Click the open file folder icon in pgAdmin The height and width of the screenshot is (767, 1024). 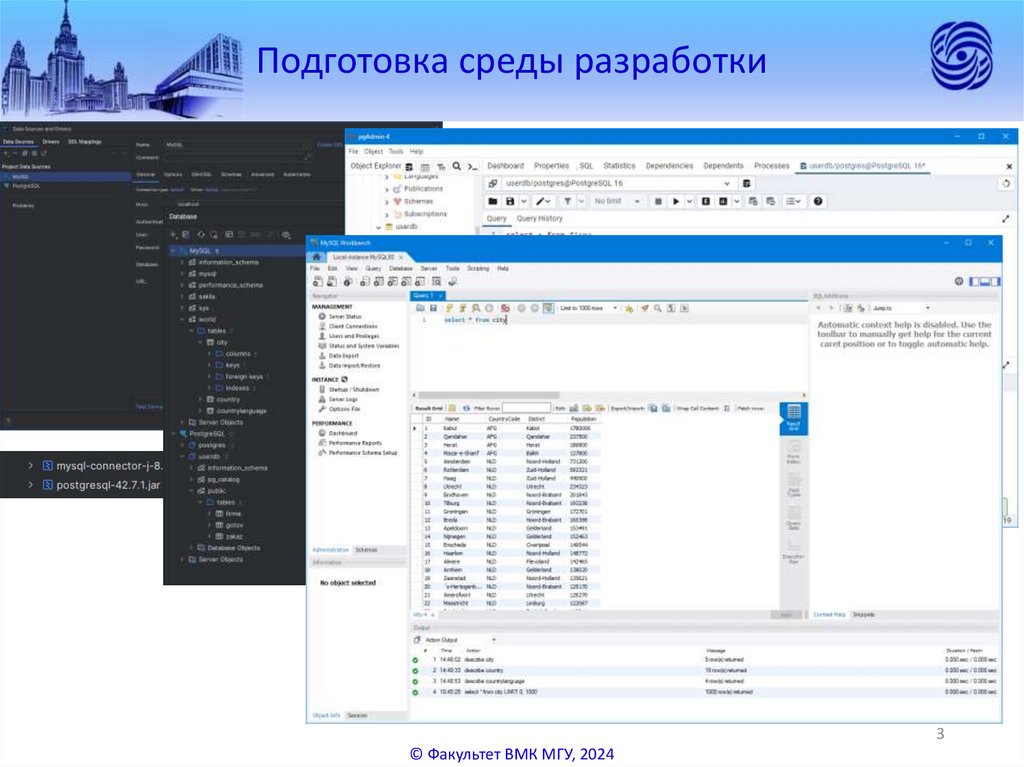click(493, 201)
